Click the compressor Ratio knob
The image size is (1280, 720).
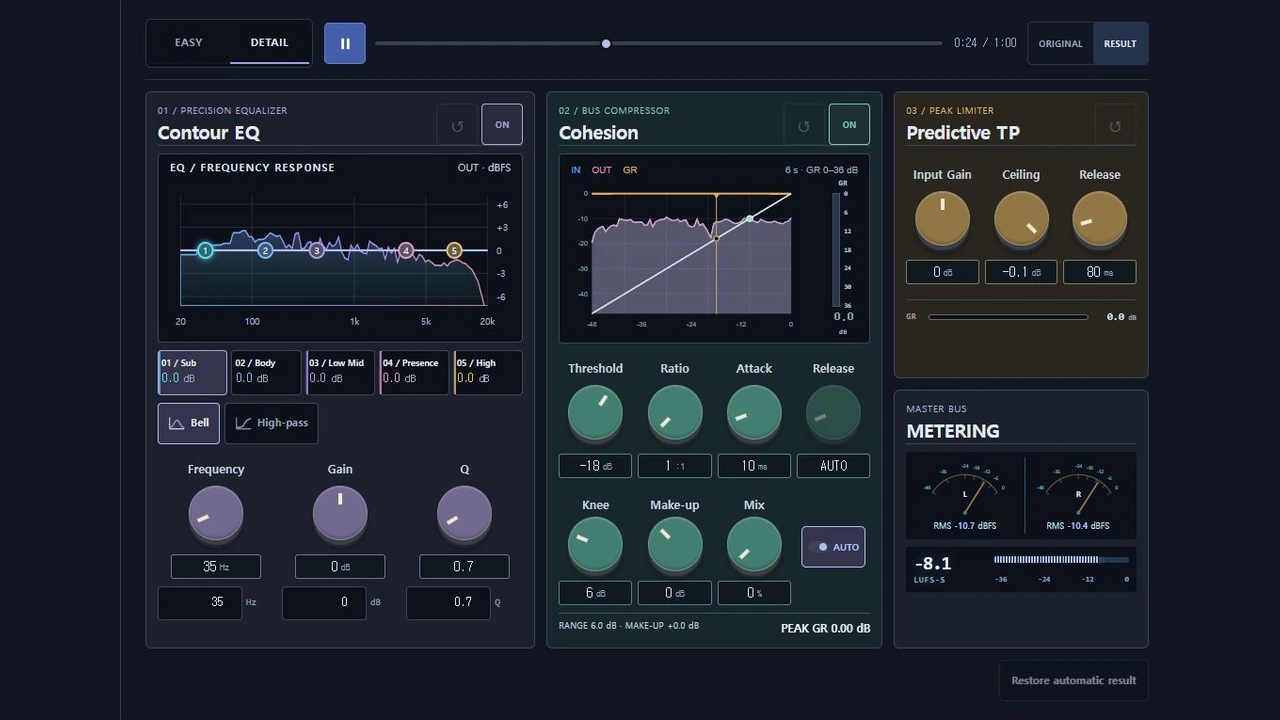click(675, 413)
